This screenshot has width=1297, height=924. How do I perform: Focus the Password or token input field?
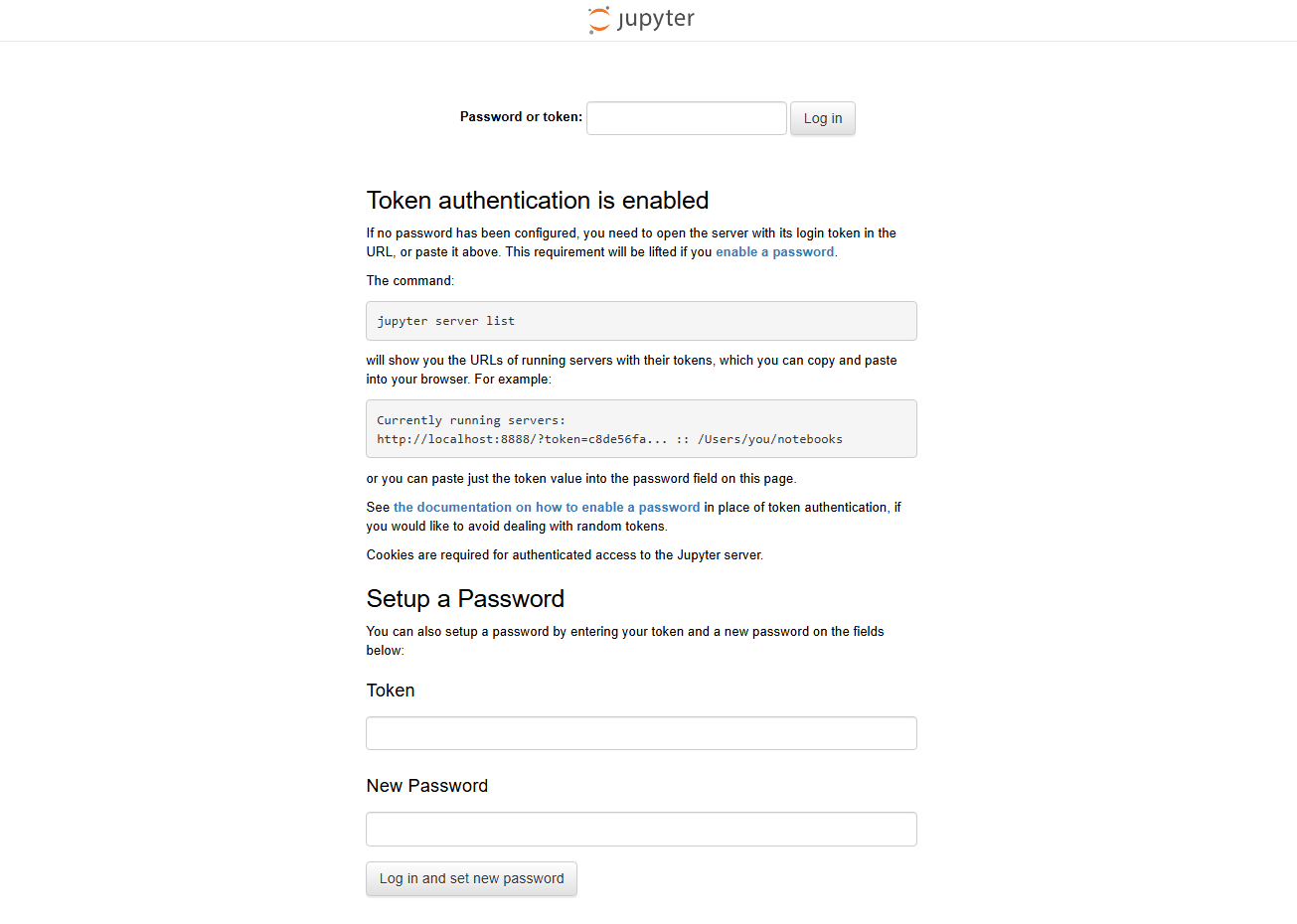687,118
